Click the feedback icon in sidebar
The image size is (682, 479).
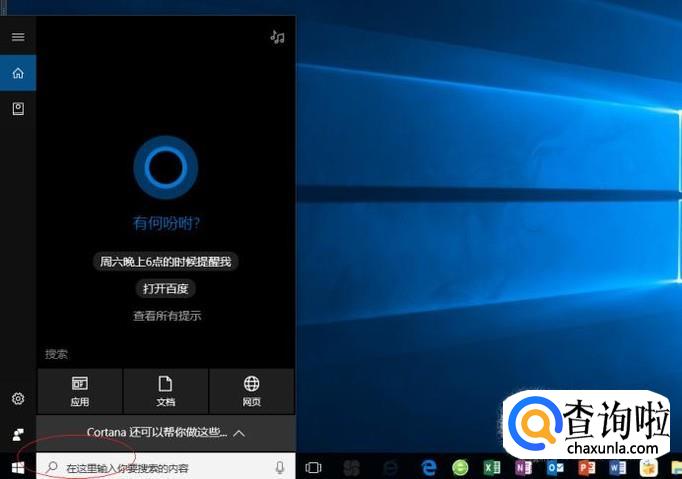[x=18, y=434]
